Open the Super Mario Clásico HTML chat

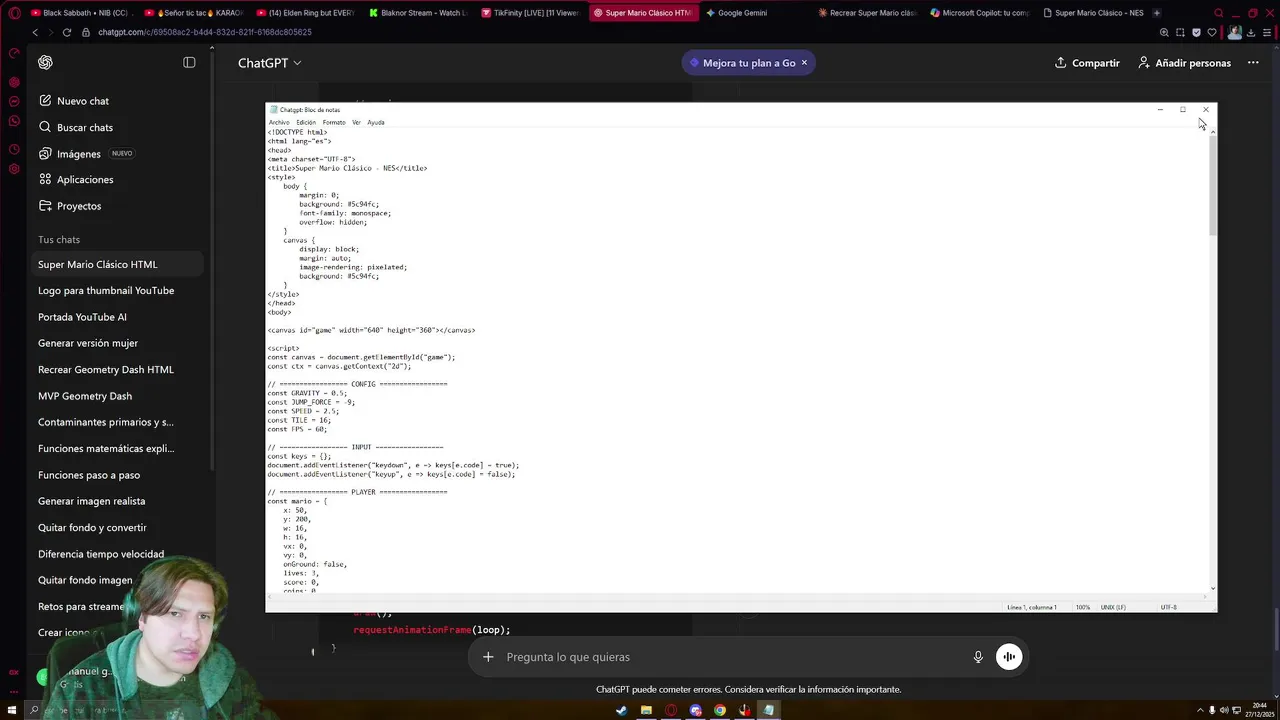click(117, 264)
